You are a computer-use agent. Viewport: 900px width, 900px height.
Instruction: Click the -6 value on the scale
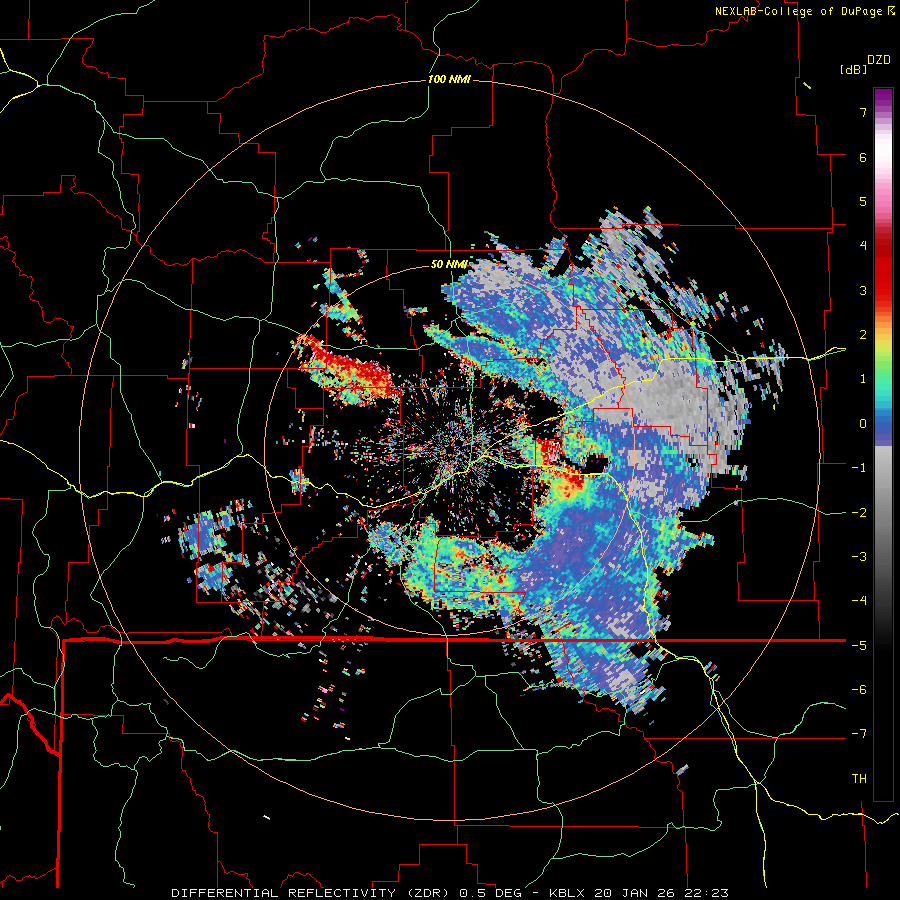[x=859, y=690]
